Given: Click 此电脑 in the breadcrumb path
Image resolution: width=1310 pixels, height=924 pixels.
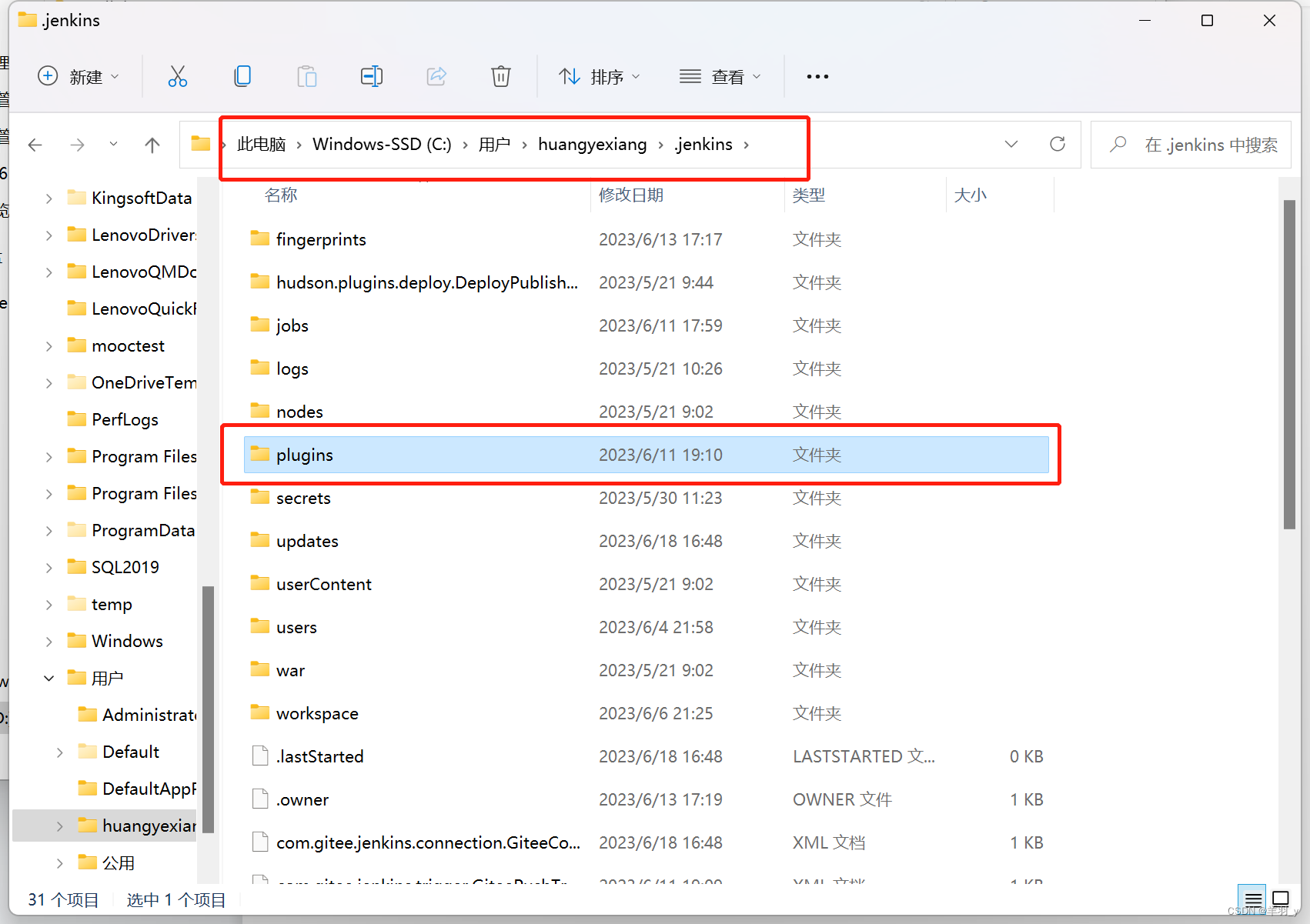Looking at the screenshot, I should [x=262, y=145].
